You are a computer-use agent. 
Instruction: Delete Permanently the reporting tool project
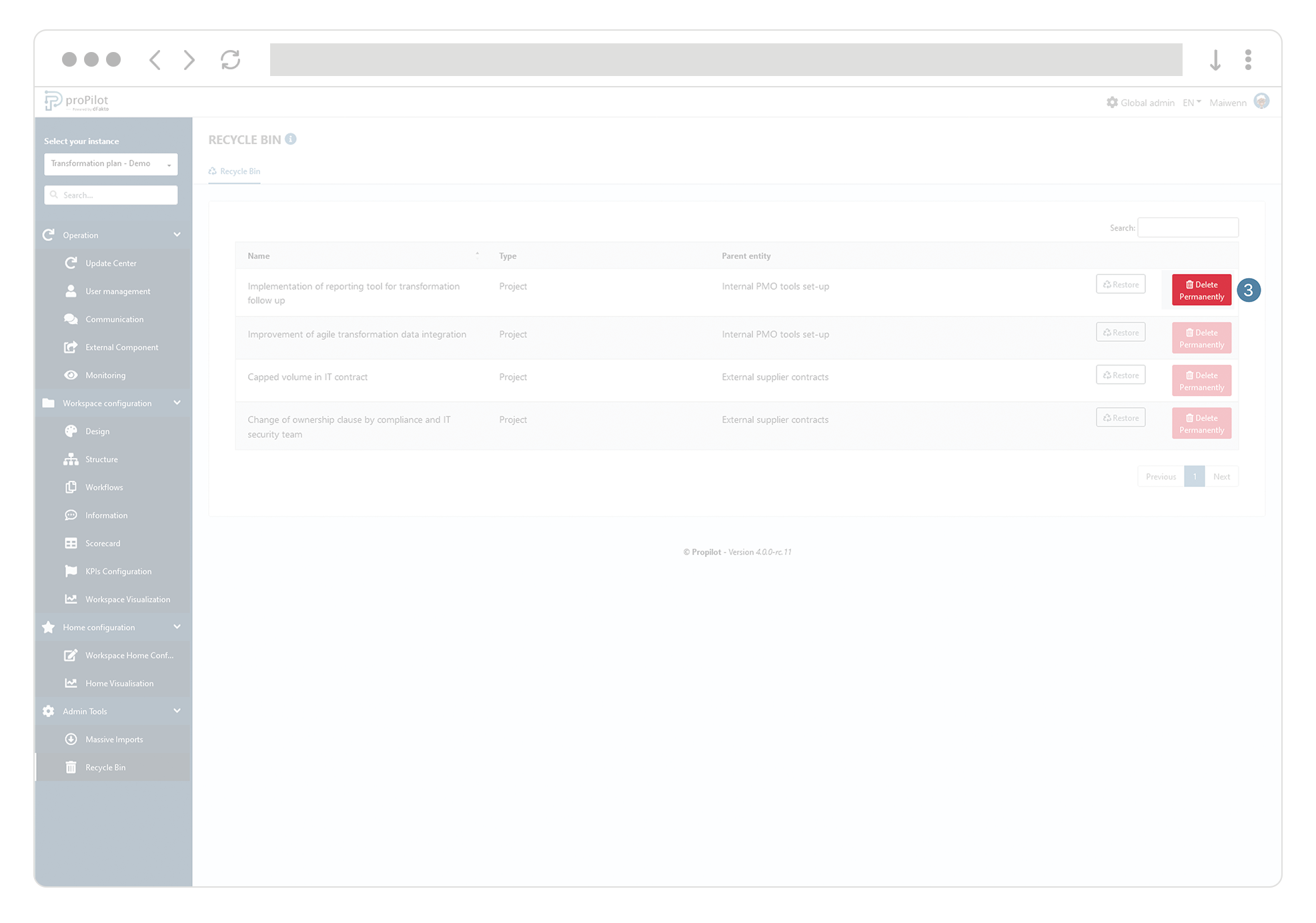point(1201,291)
